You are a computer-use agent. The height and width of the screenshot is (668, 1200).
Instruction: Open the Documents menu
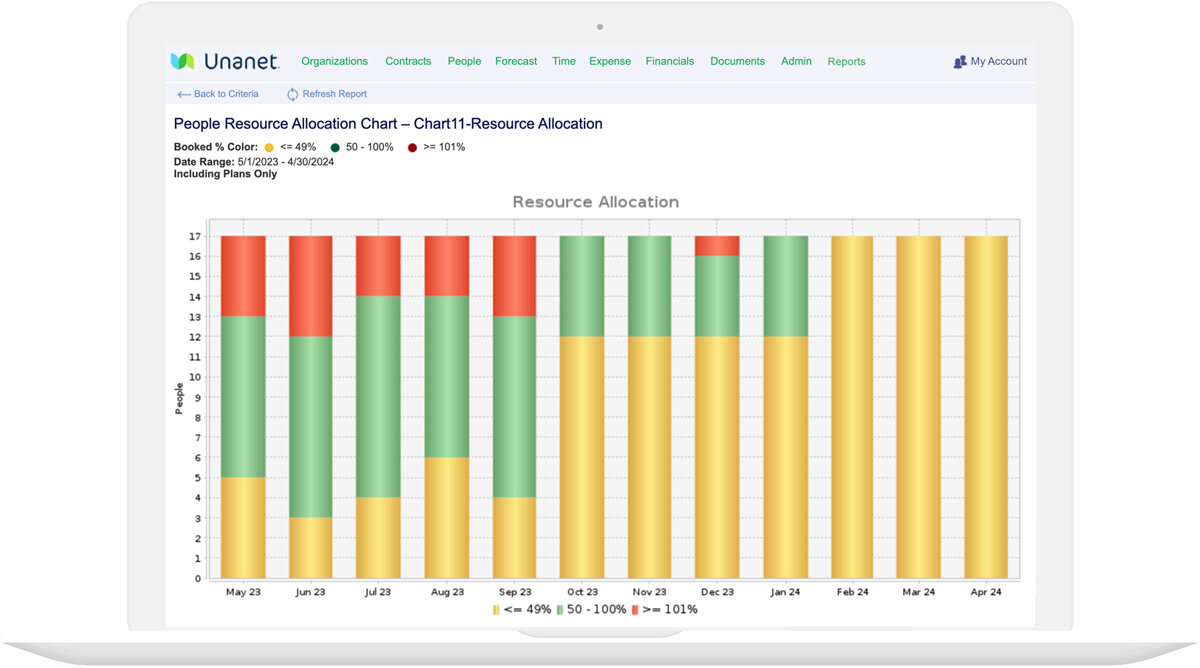[x=737, y=61]
